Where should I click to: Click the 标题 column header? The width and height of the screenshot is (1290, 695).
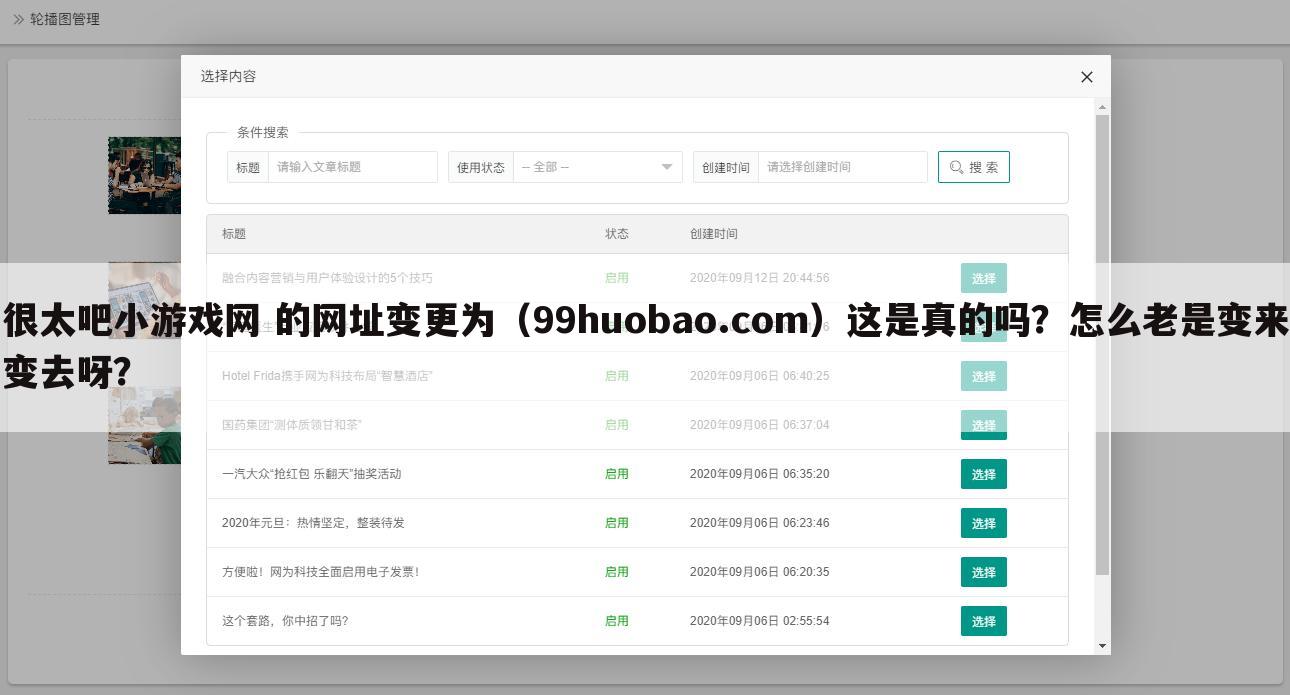point(234,234)
